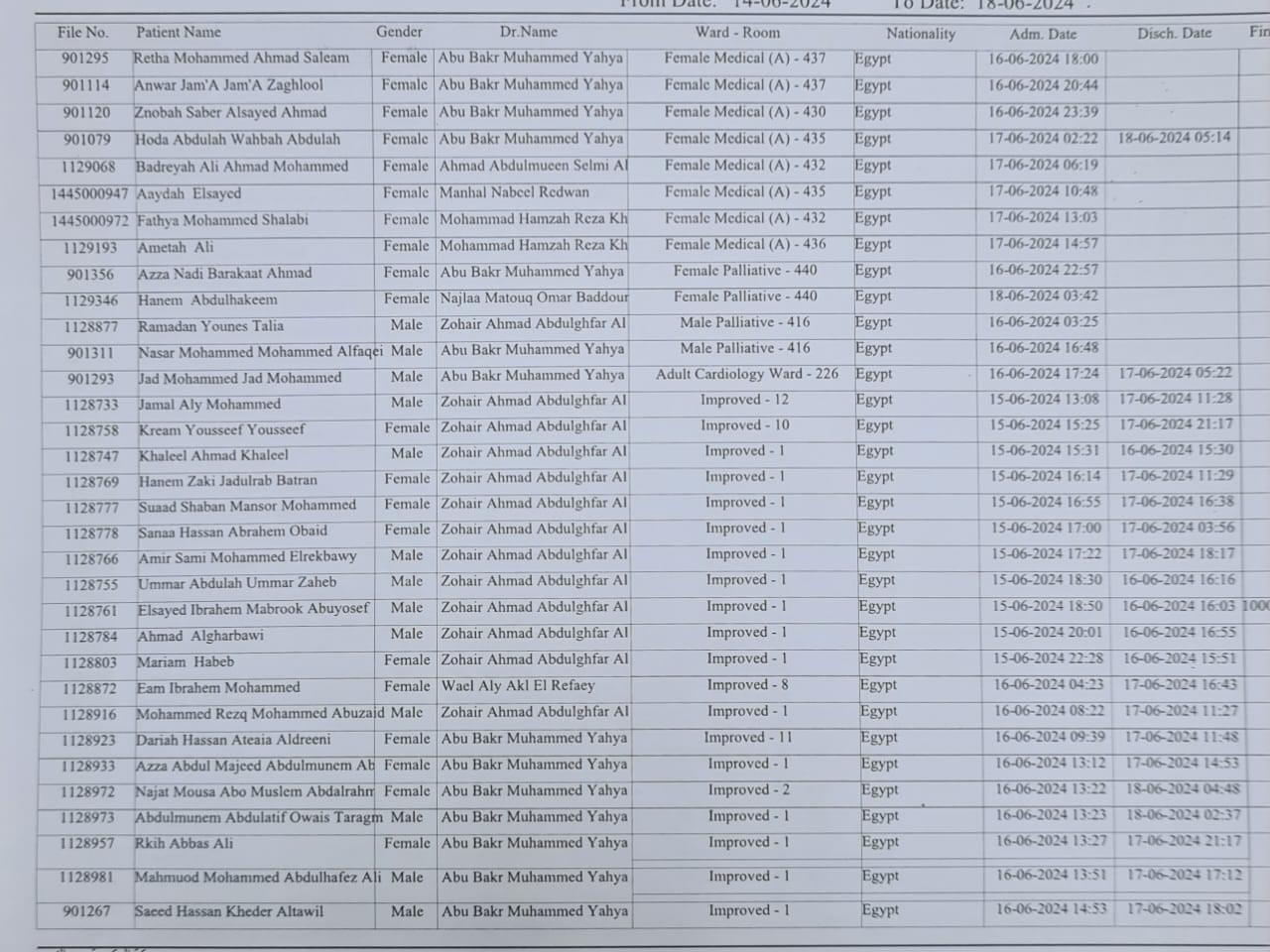Click doctor name Manhal Nabeel Redwan

(514, 192)
